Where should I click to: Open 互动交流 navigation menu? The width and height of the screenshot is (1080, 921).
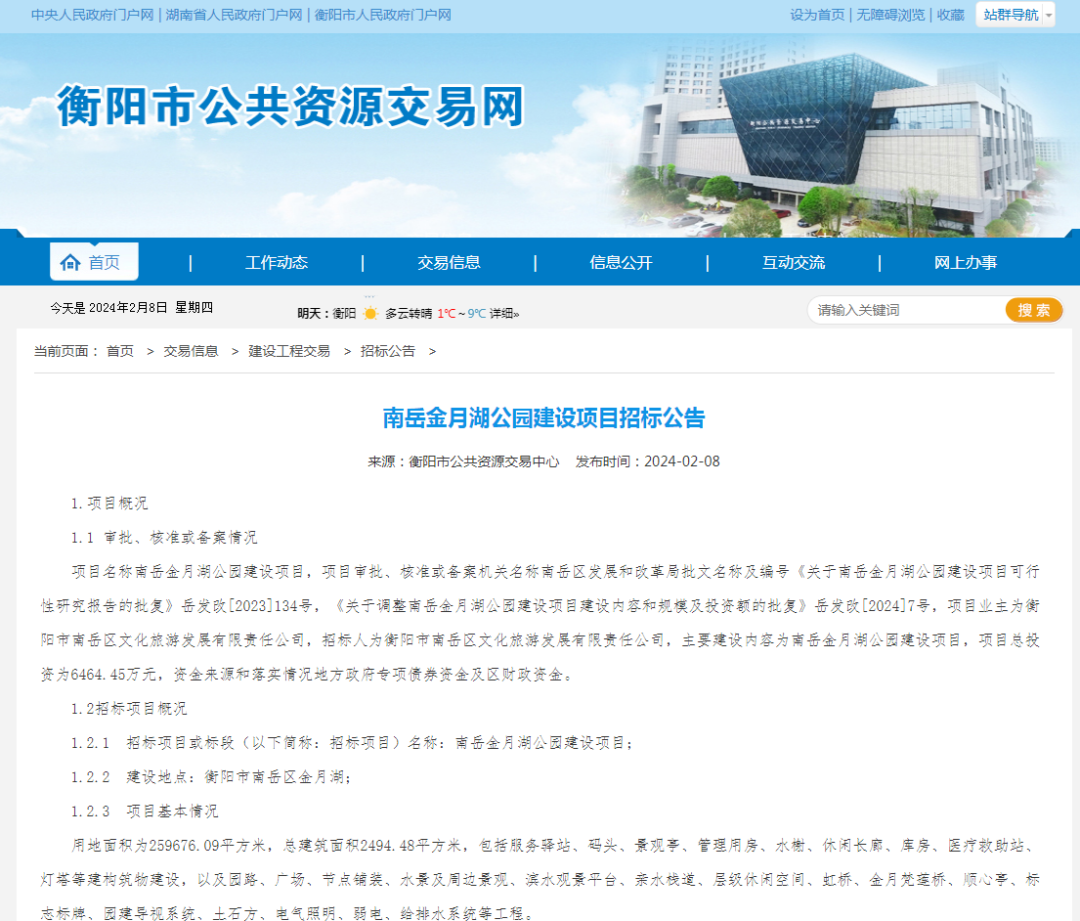793,262
